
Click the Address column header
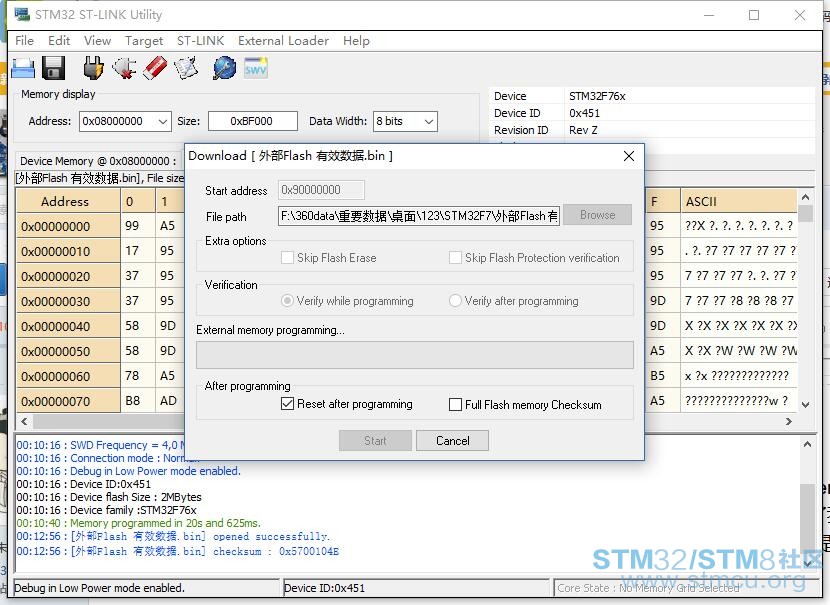(x=68, y=201)
